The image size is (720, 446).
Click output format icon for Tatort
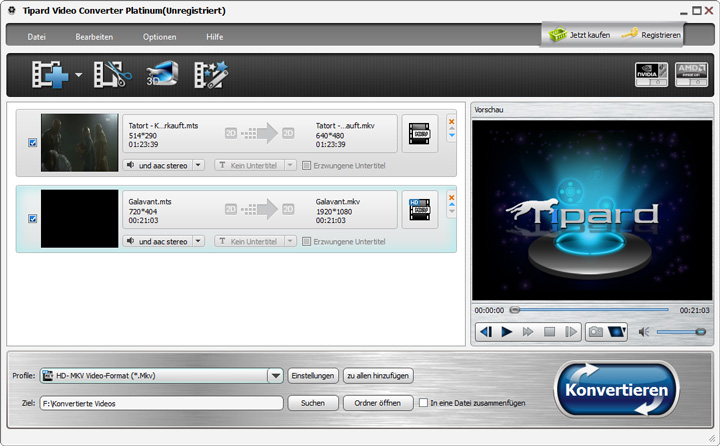point(420,134)
